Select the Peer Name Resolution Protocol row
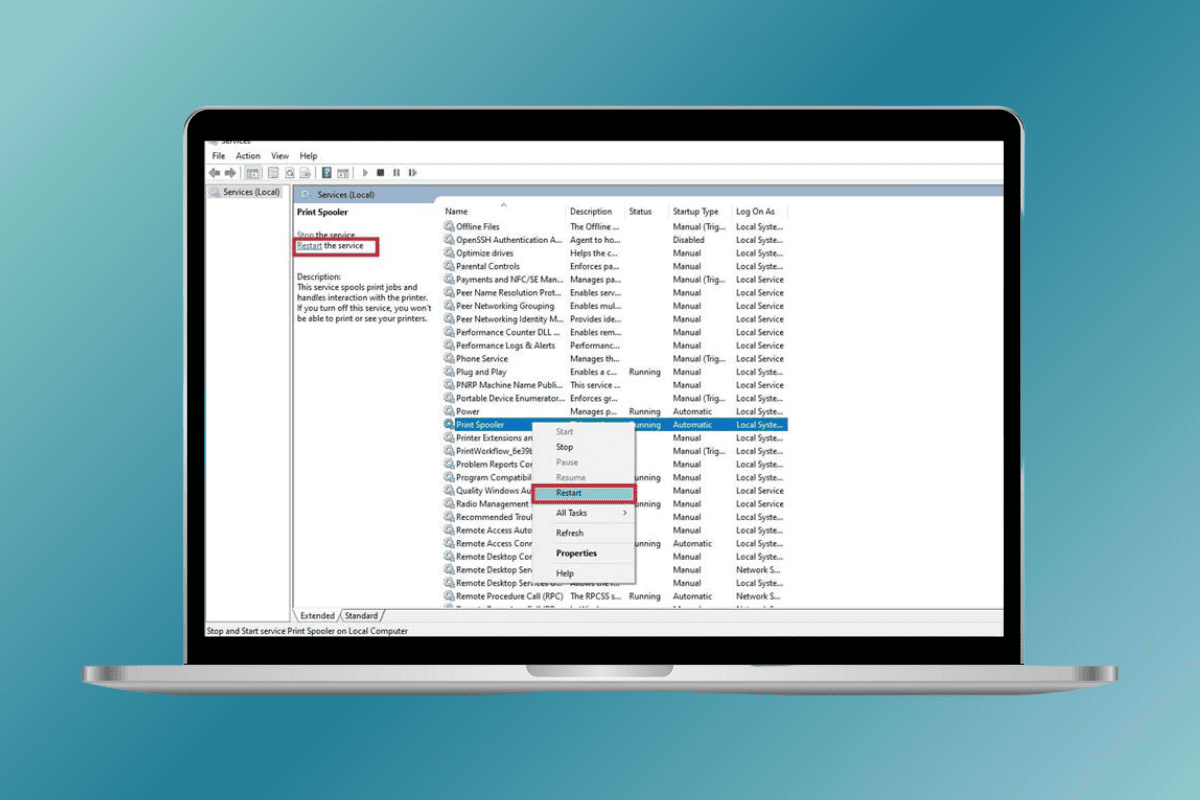This screenshot has height=800, width=1200. [615, 293]
